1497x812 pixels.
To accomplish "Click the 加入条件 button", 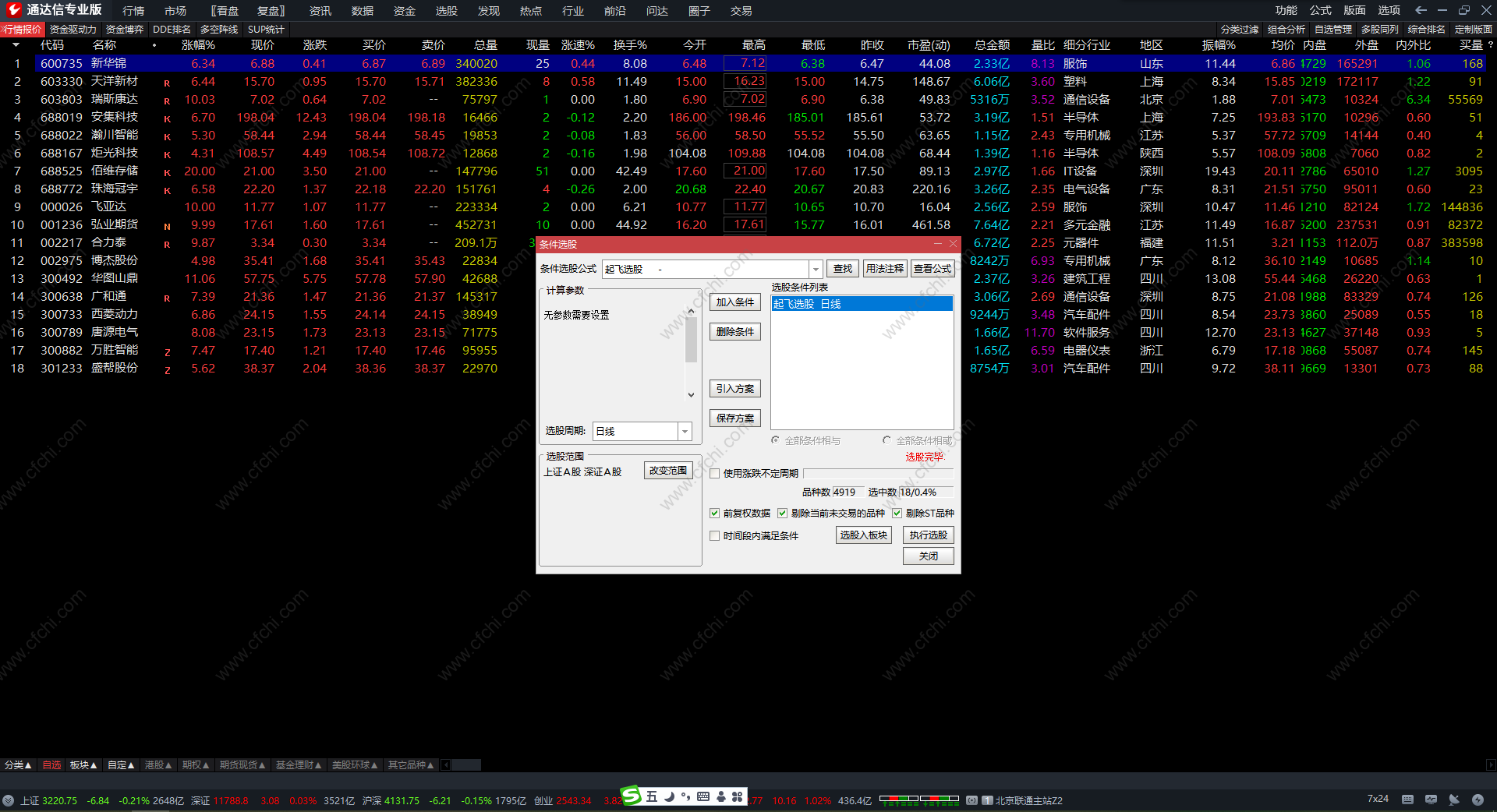I will click(x=735, y=302).
